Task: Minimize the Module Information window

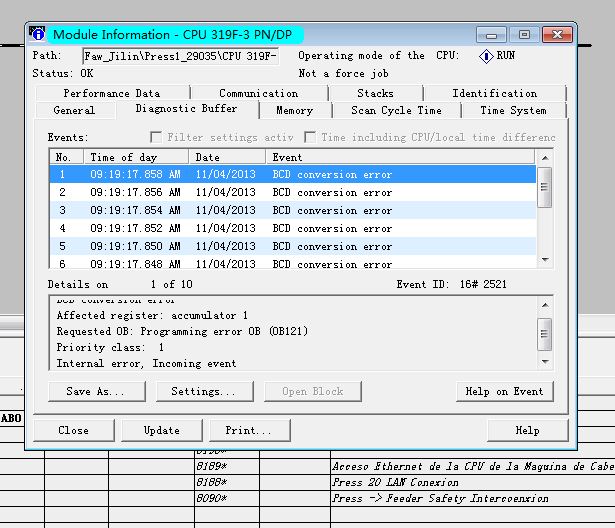Action: (x=491, y=35)
